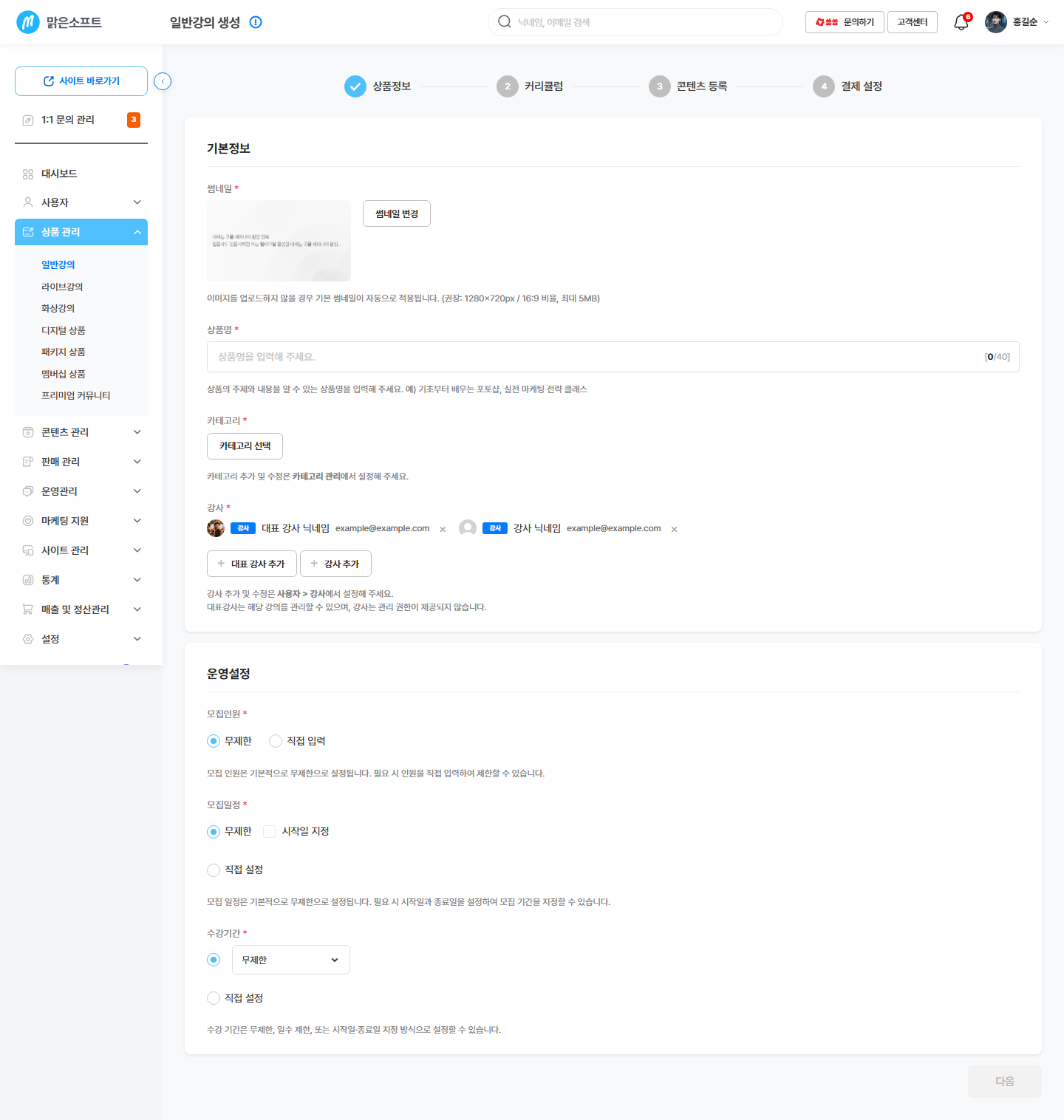Click the 맑은소프트 logo icon
1064x1120 pixels.
pos(28,22)
